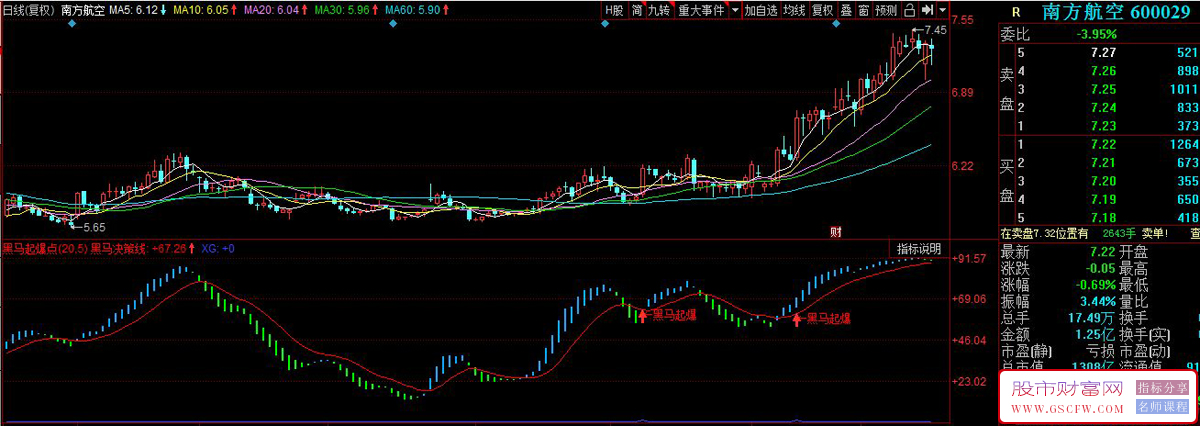Click the 窗 window layout button
This screenshot has width=1200, height=426.
coord(863,10)
